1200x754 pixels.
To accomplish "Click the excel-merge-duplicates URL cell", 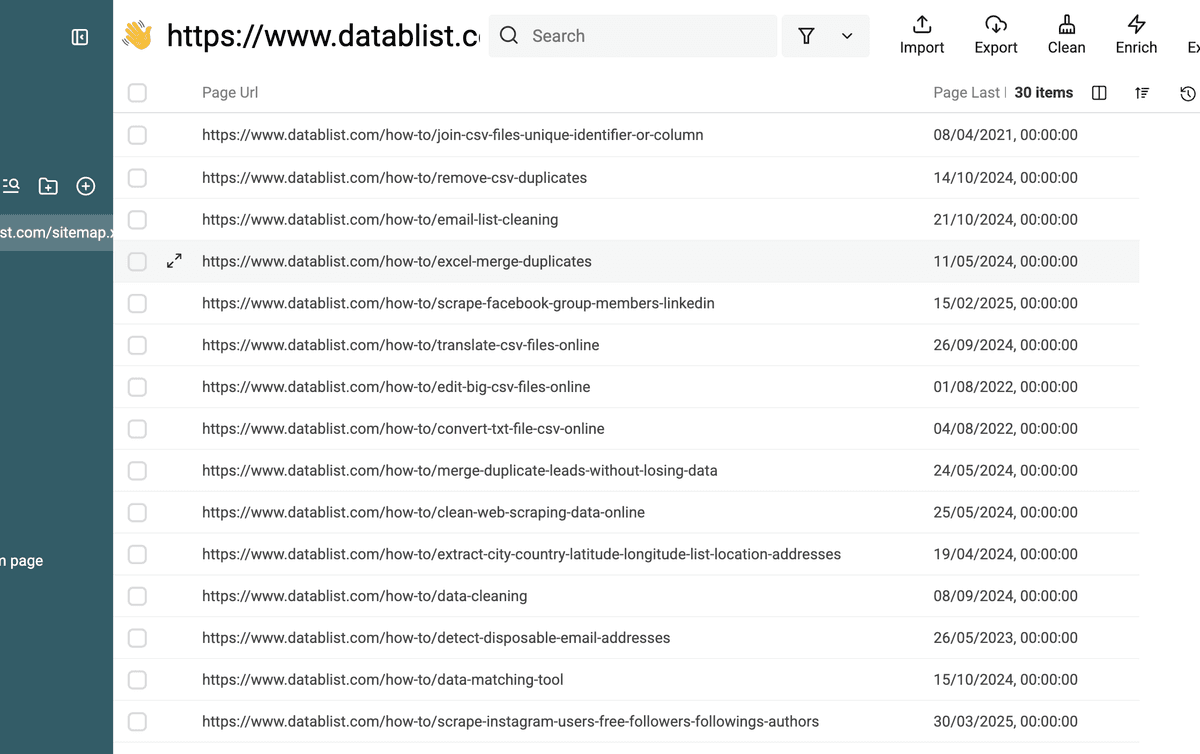I will [397, 262].
